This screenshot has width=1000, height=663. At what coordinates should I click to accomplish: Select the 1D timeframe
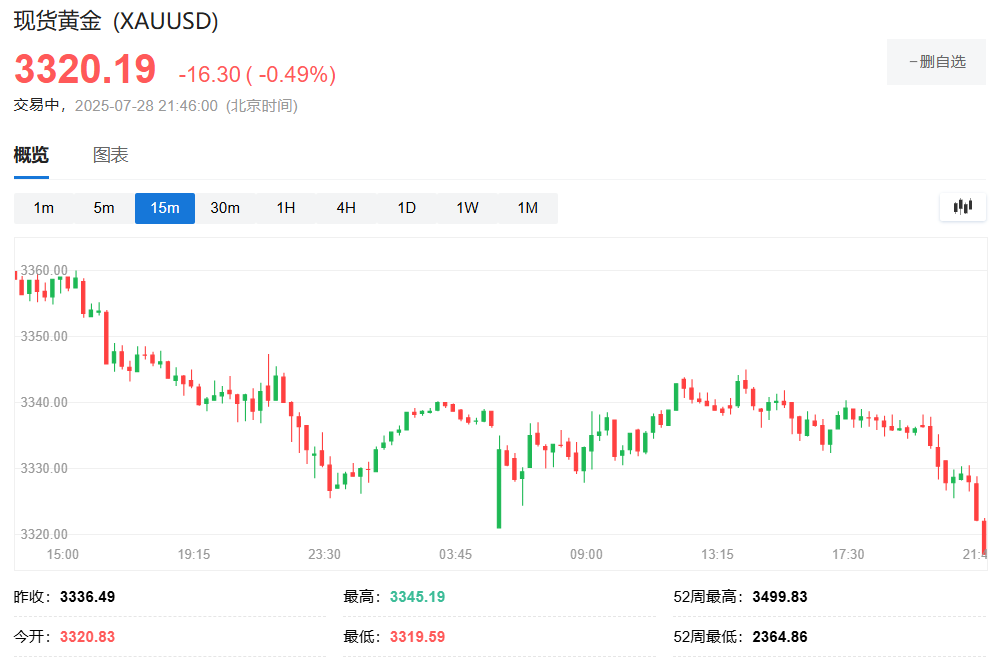[407, 208]
